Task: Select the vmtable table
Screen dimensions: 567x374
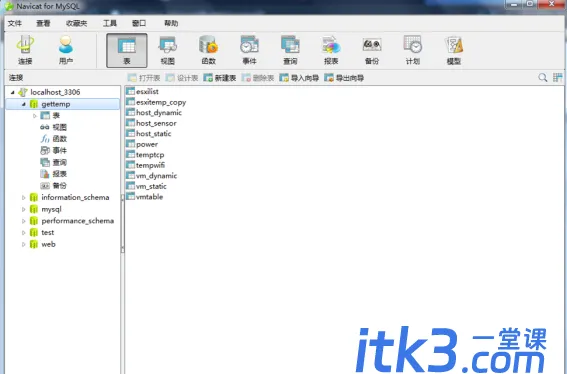Action: pos(145,196)
